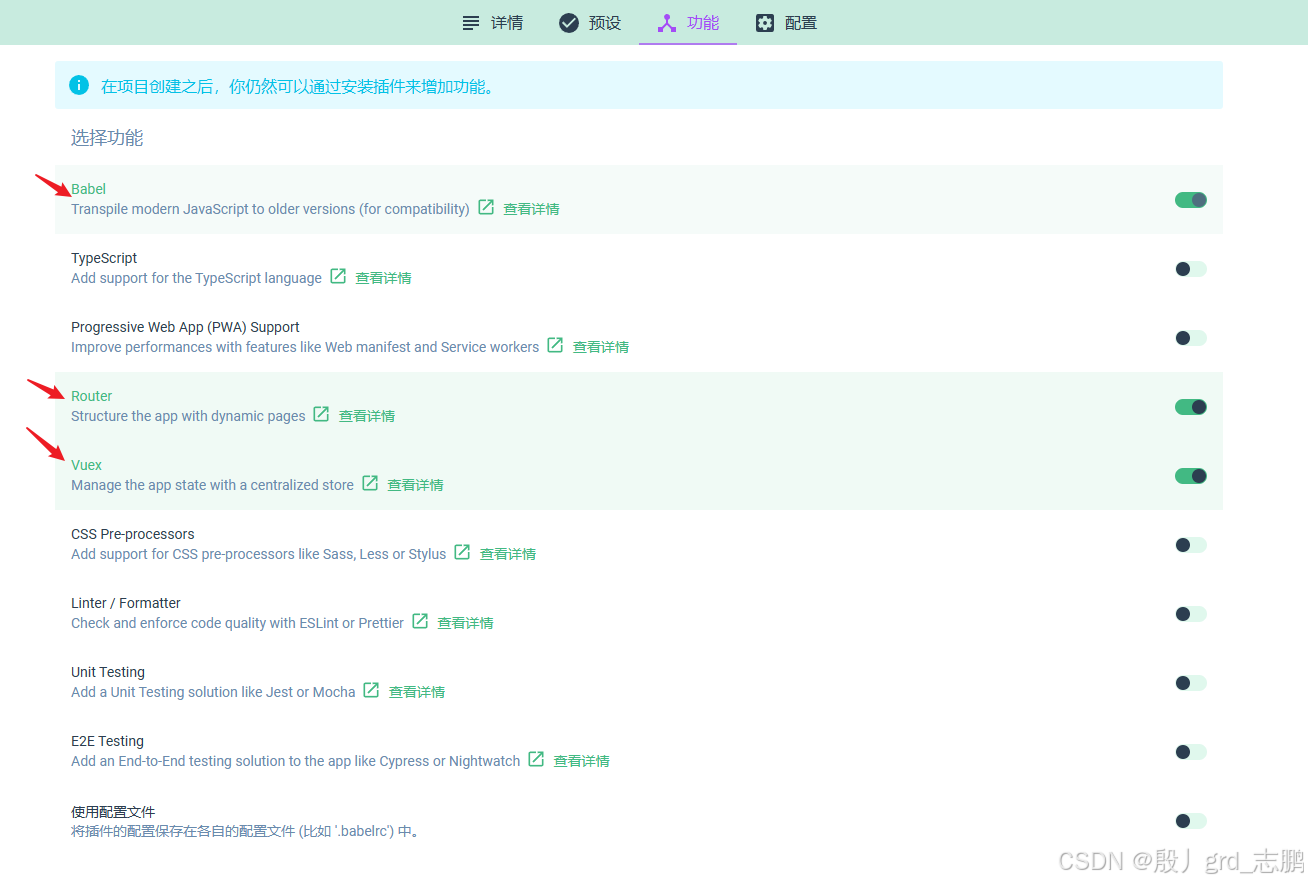Open 查看详情 link for Linter / Formatter
The width and height of the screenshot is (1308, 883).
tap(465, 623)
